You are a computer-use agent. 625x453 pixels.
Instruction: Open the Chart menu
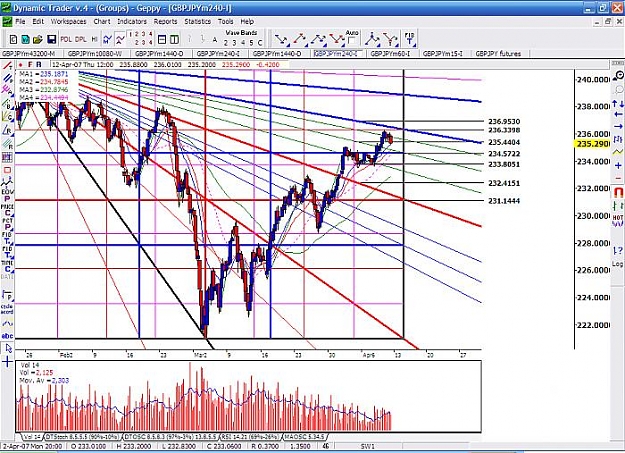102,22
